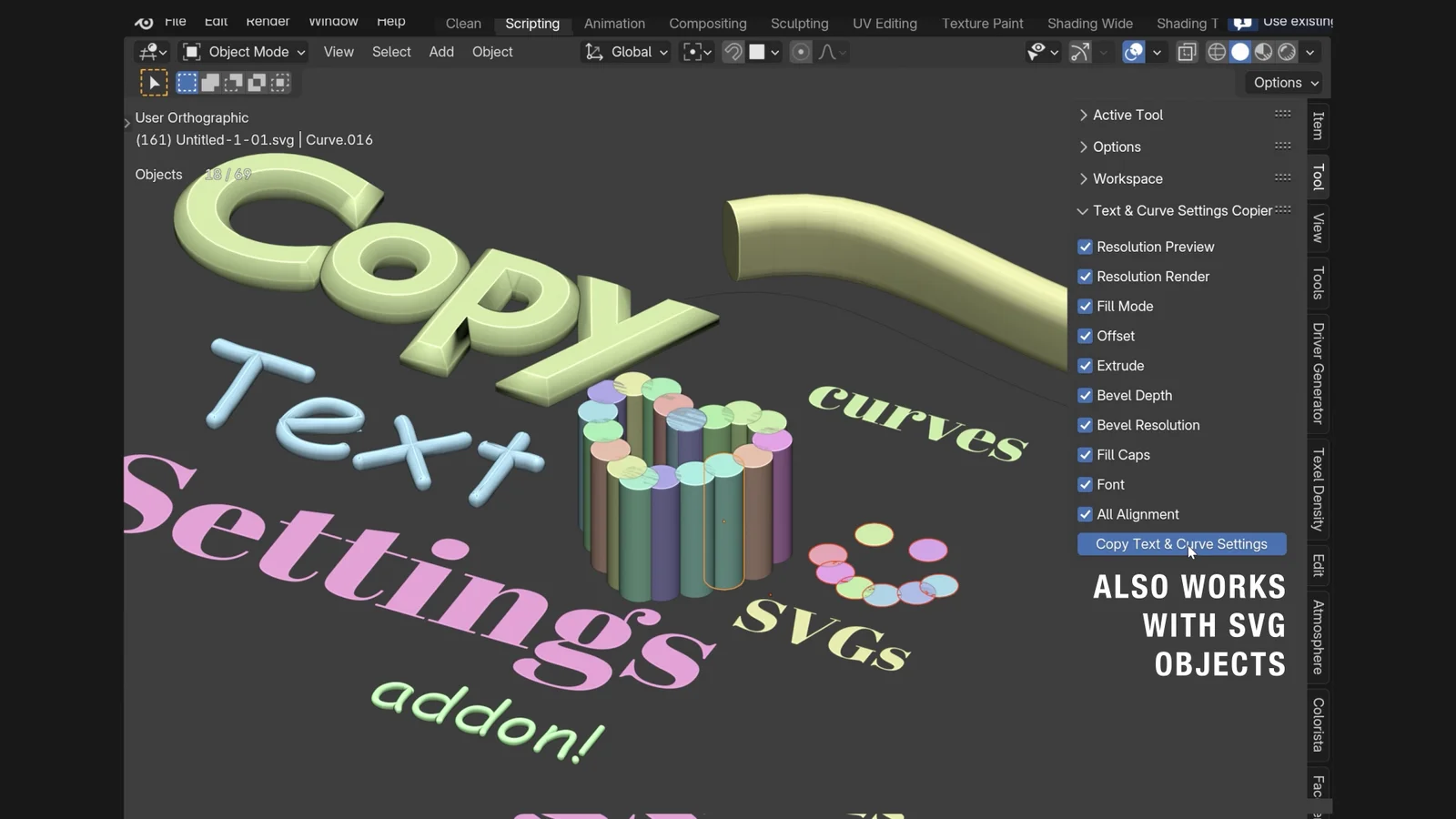Switch viewport shading to Wireframe mode
Viewport: 1456px width, 819px height.
[1217, 52]
